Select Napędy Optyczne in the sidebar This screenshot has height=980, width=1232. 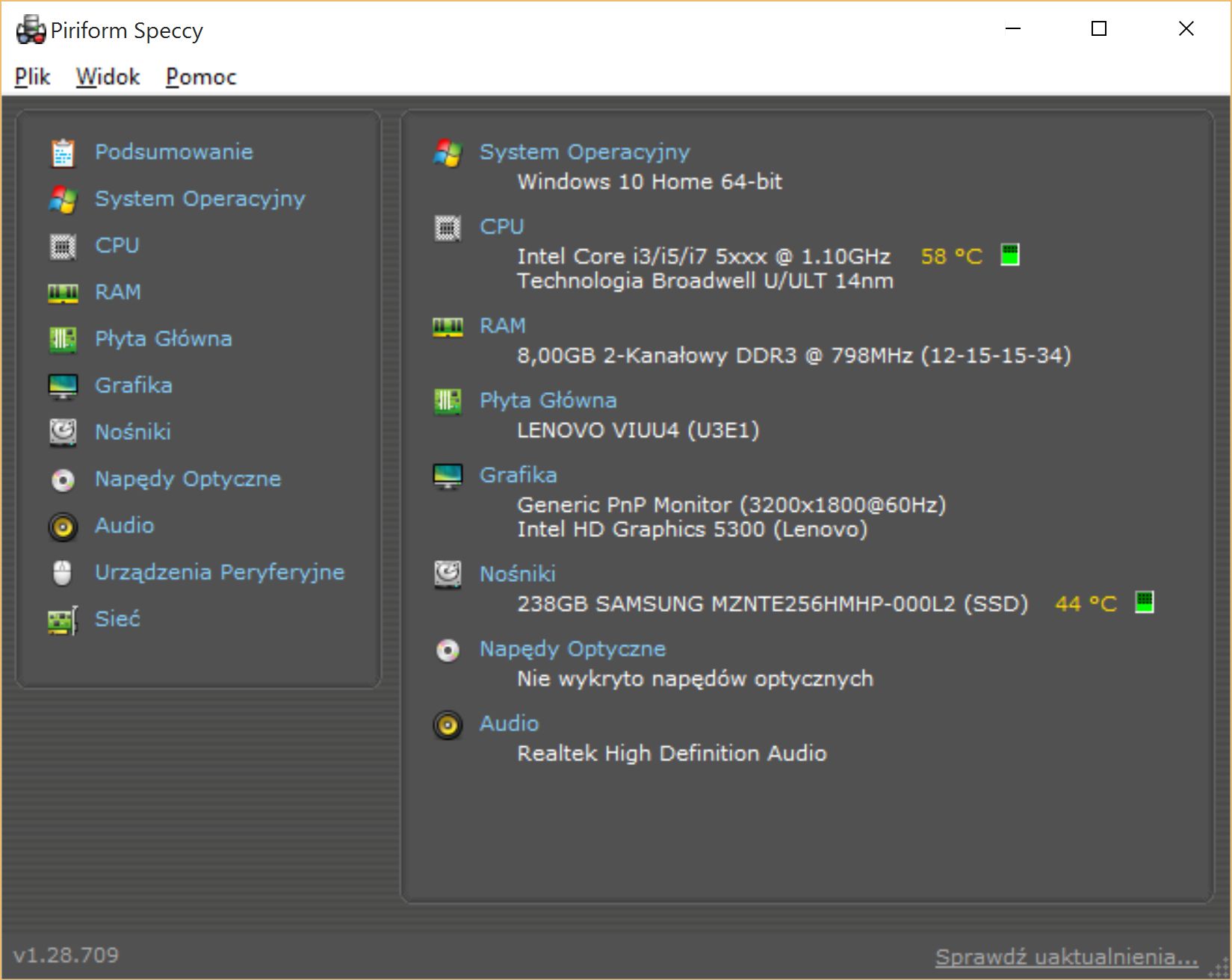188,479
